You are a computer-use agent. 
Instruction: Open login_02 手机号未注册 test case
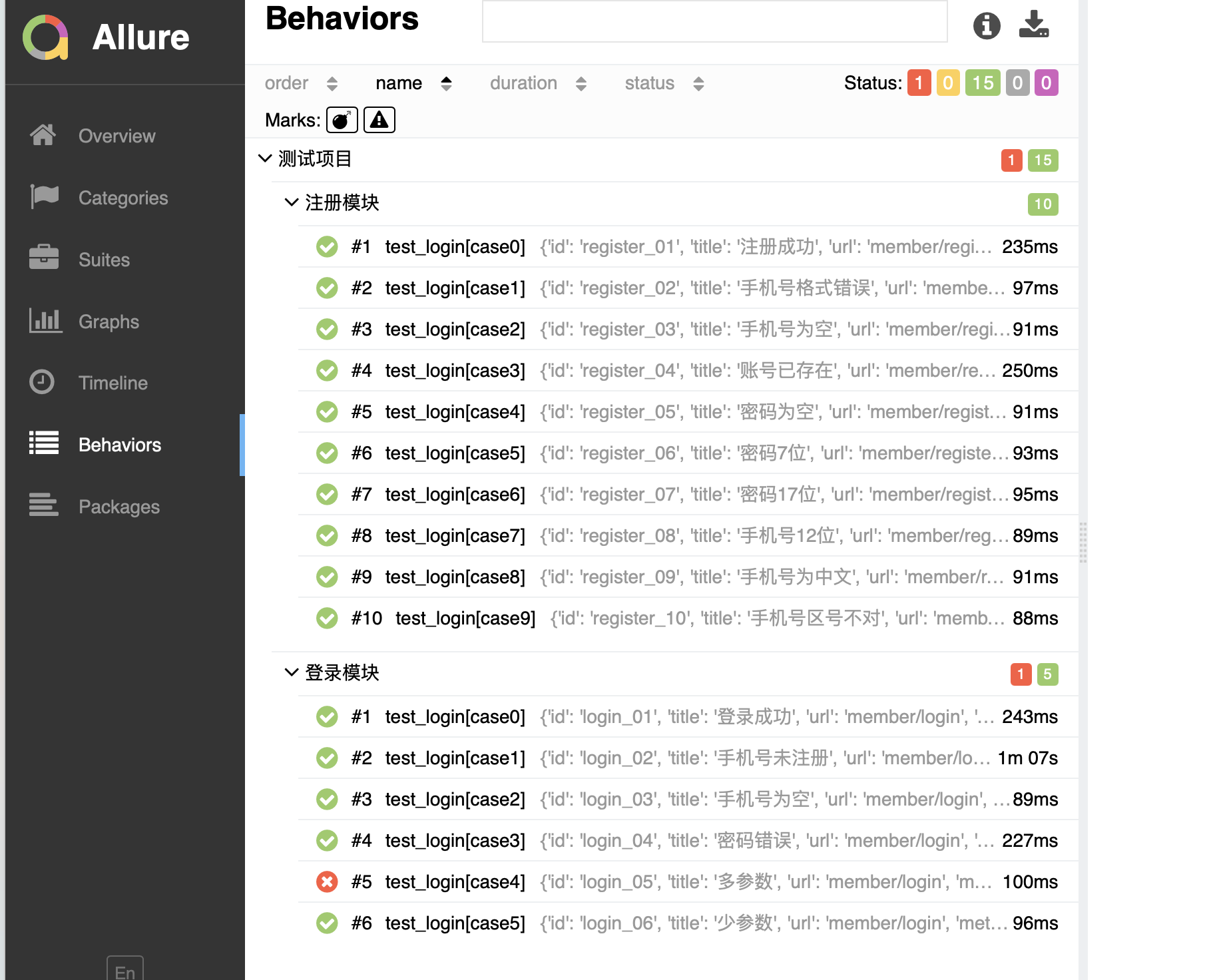click(688, 758)
